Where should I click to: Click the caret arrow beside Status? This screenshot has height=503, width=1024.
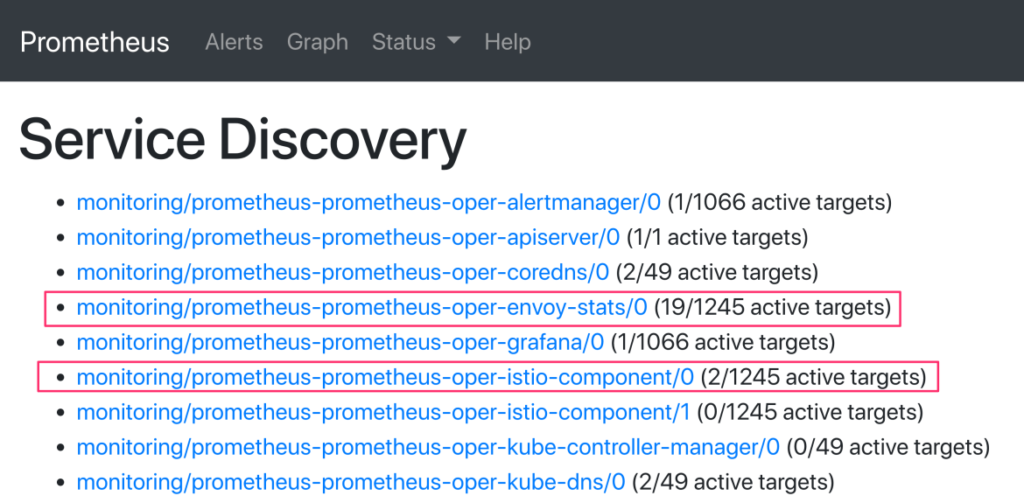[x=453, y=42]
